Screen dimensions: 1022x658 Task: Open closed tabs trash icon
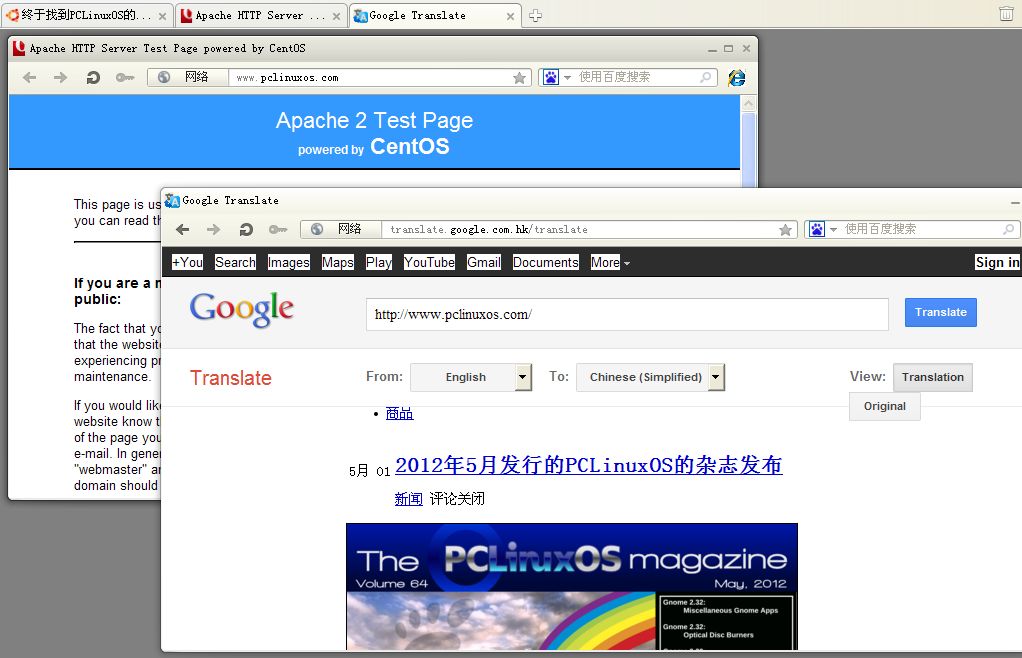1006,14
